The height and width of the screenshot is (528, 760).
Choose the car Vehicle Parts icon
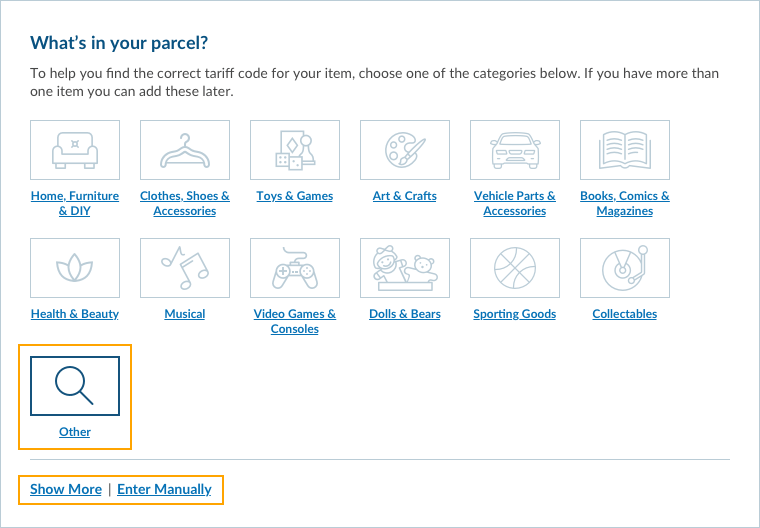click(x=515, y=150)
